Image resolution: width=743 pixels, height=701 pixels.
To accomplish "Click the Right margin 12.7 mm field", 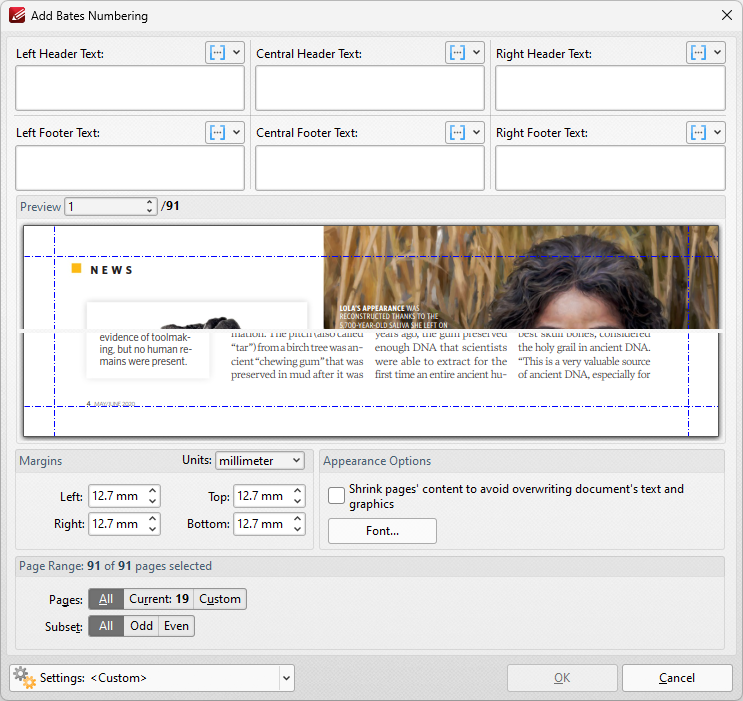I will click(118, 524).
